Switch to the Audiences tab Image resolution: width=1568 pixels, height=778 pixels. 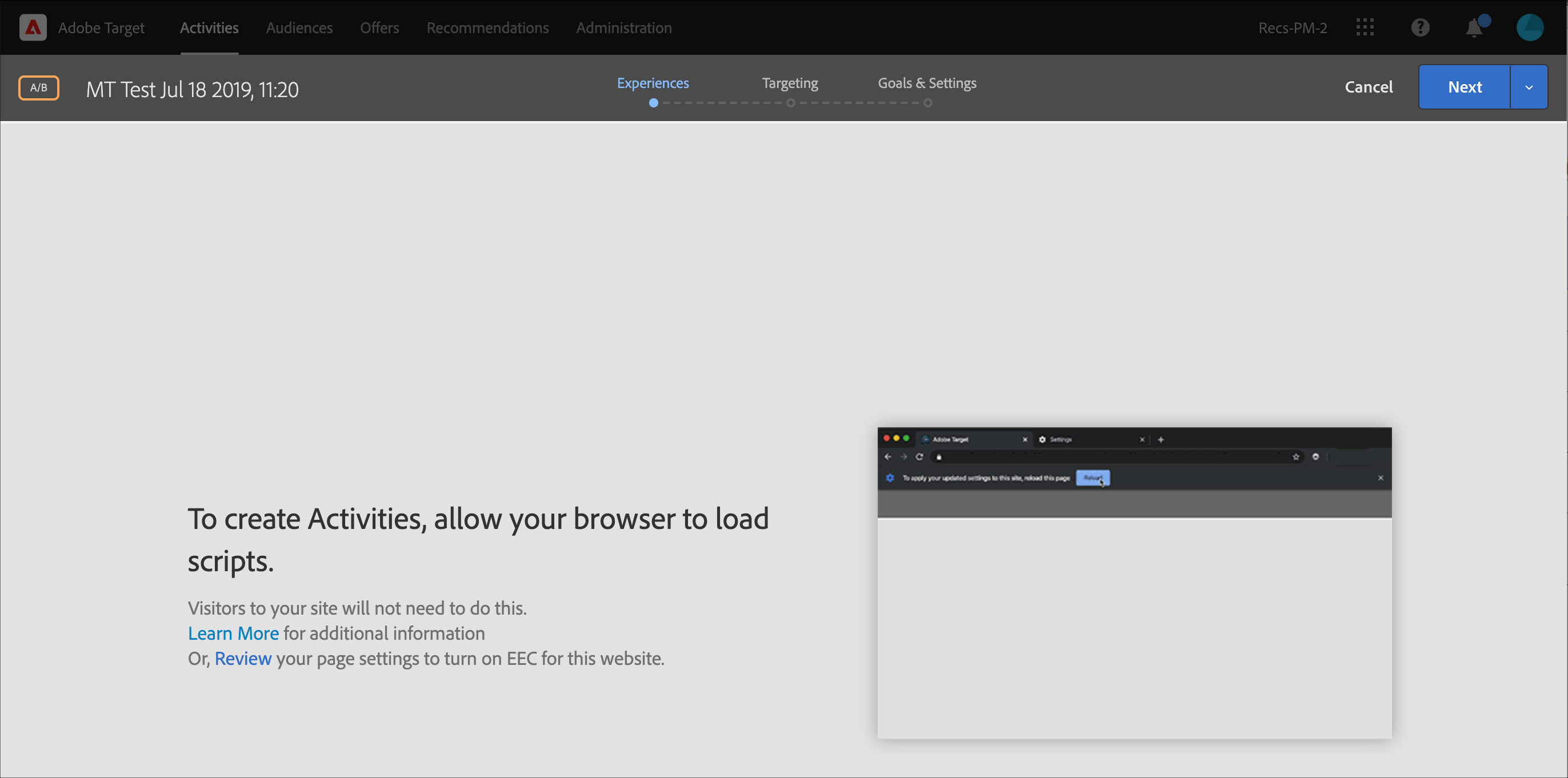coord(299,27)
